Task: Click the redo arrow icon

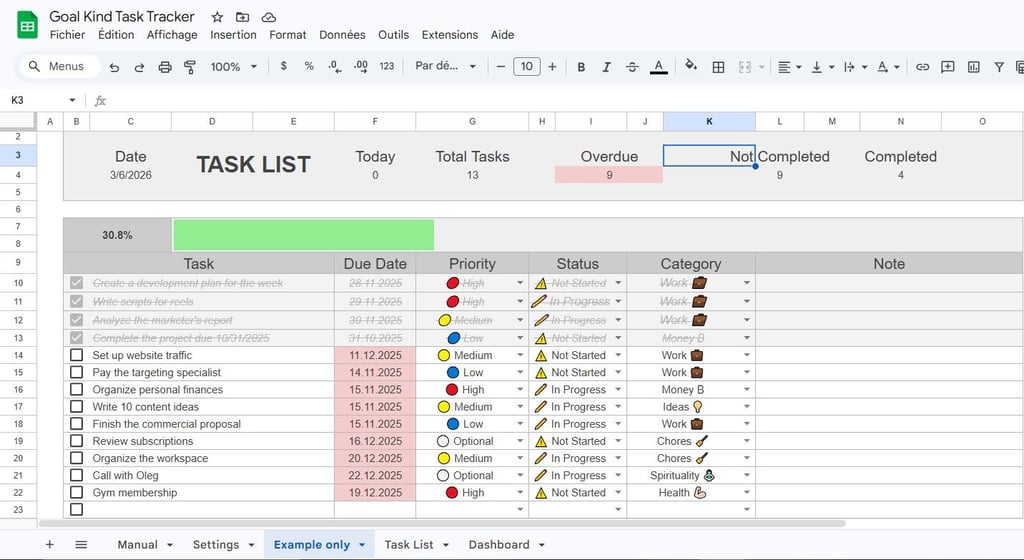Action: pyautogui.click(x=139, y=67)
